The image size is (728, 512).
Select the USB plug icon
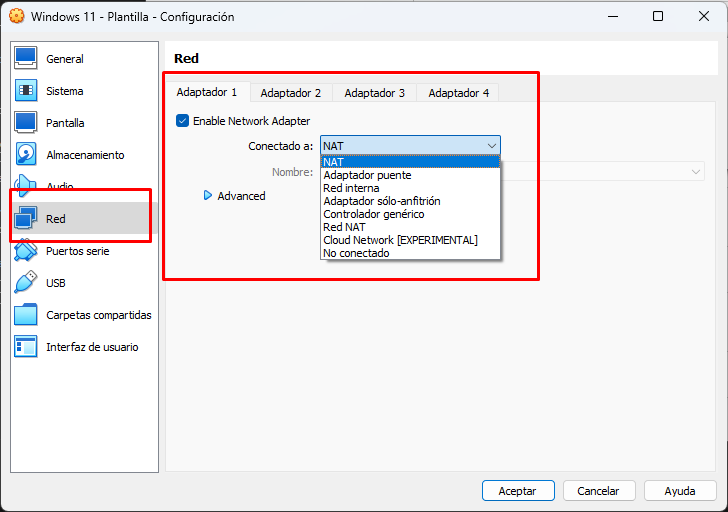[26, 282]
